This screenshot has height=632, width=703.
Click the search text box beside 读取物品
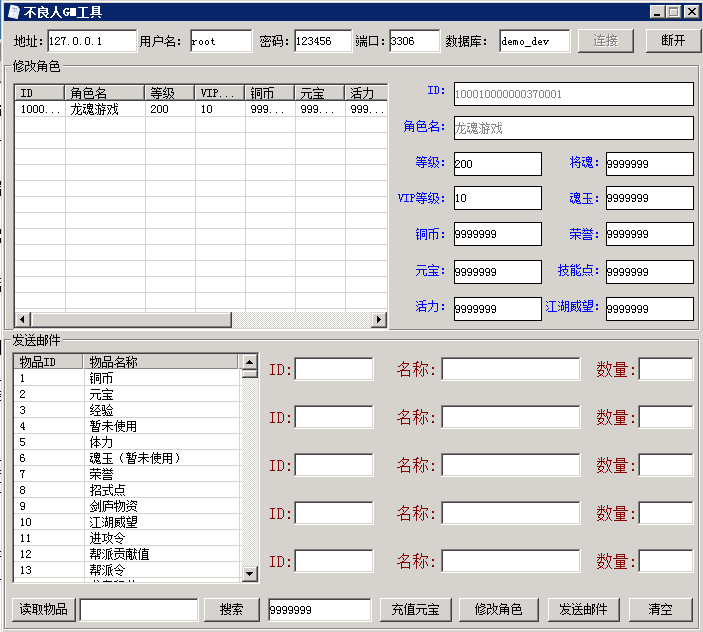[x=138, y=609]
